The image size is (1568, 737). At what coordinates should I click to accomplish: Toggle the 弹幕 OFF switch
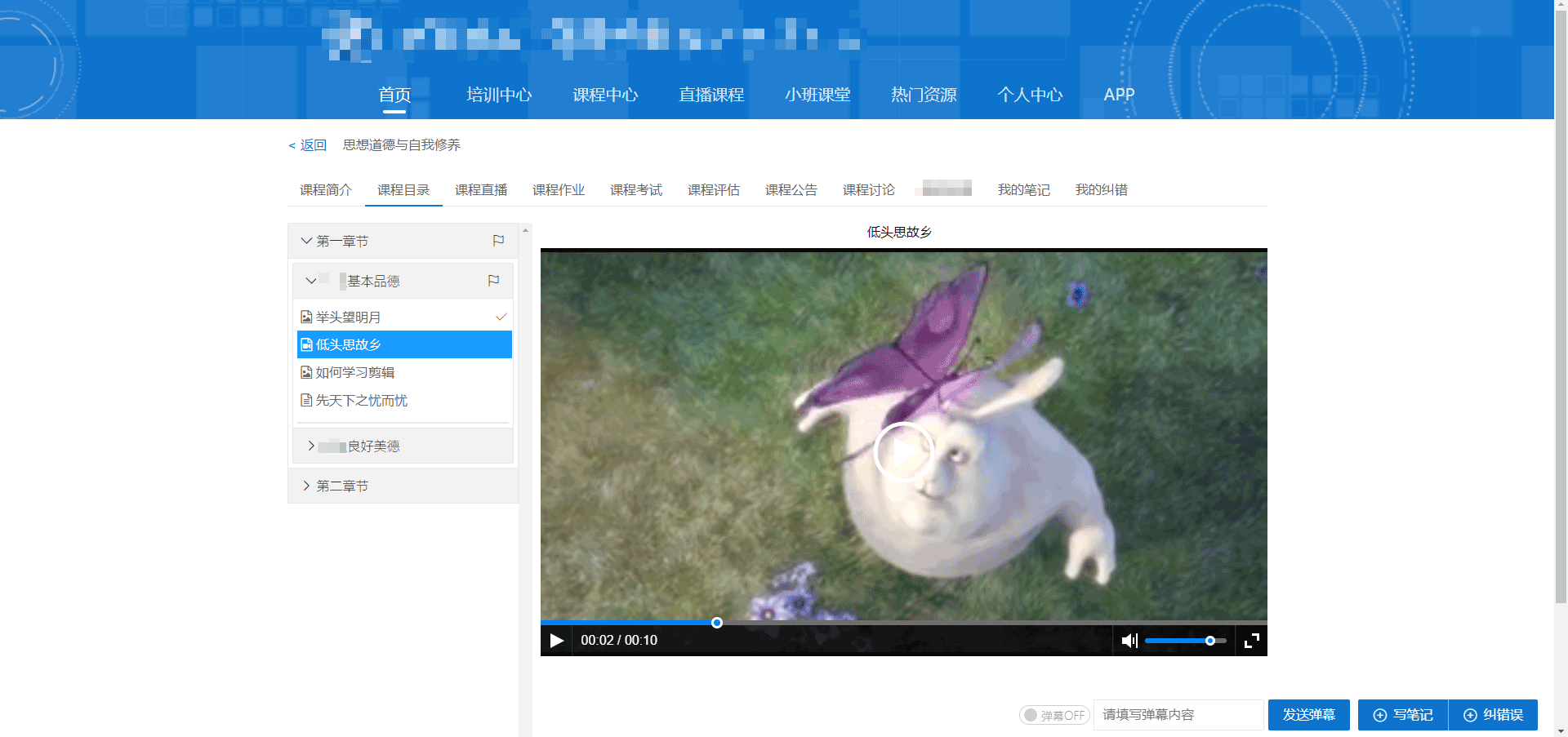[x=1054, y=715]
